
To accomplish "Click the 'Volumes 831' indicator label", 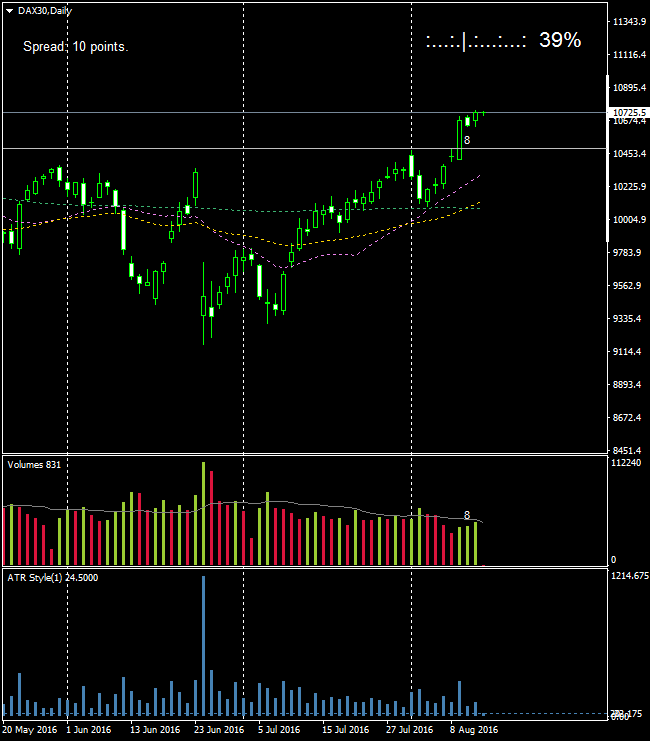I will coord(34,465).
